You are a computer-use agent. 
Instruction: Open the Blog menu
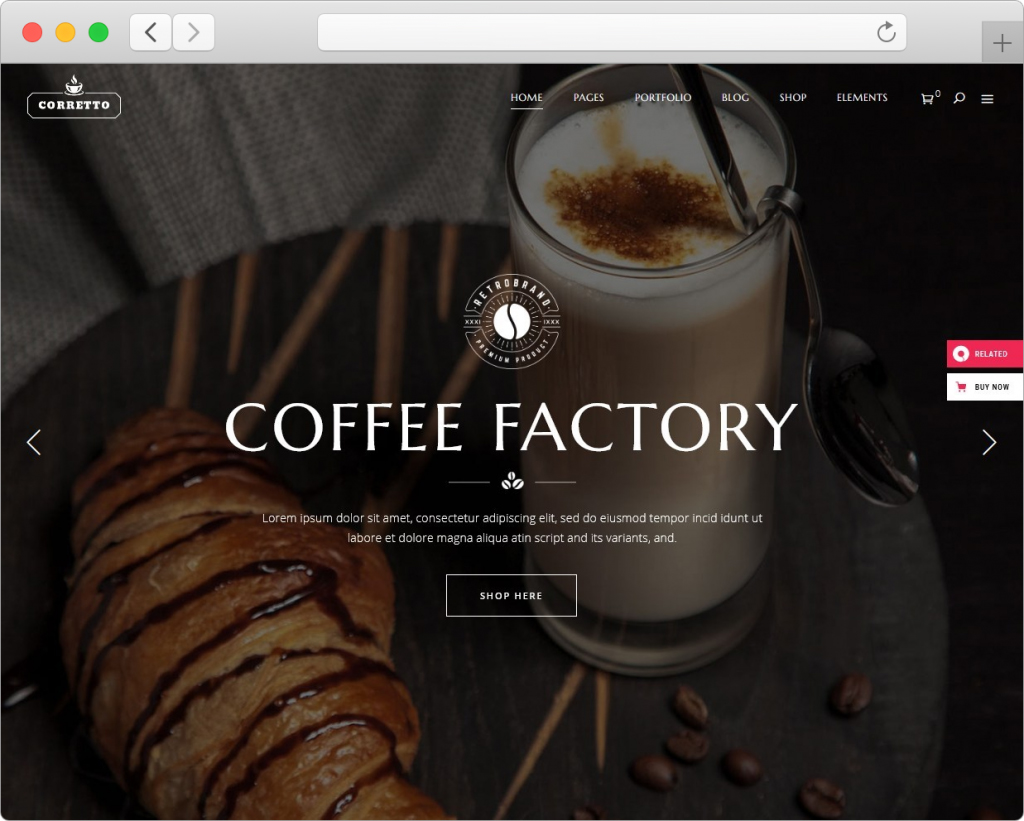[735, 97]
